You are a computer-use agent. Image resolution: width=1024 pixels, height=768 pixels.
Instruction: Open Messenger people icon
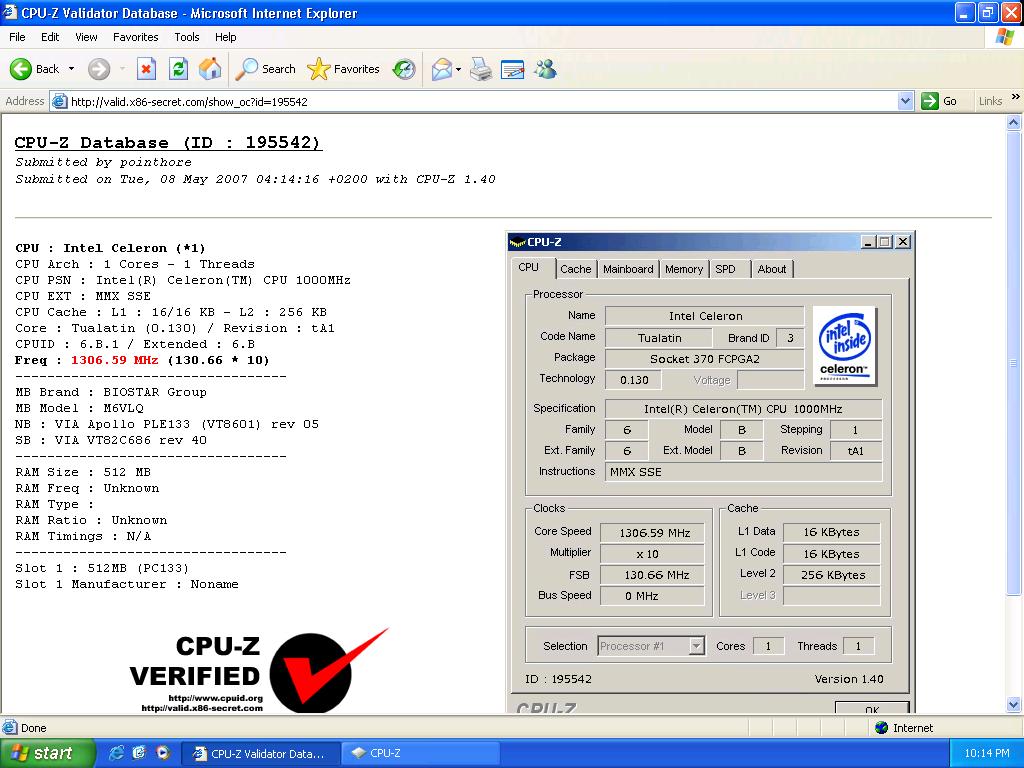point(545,69)
